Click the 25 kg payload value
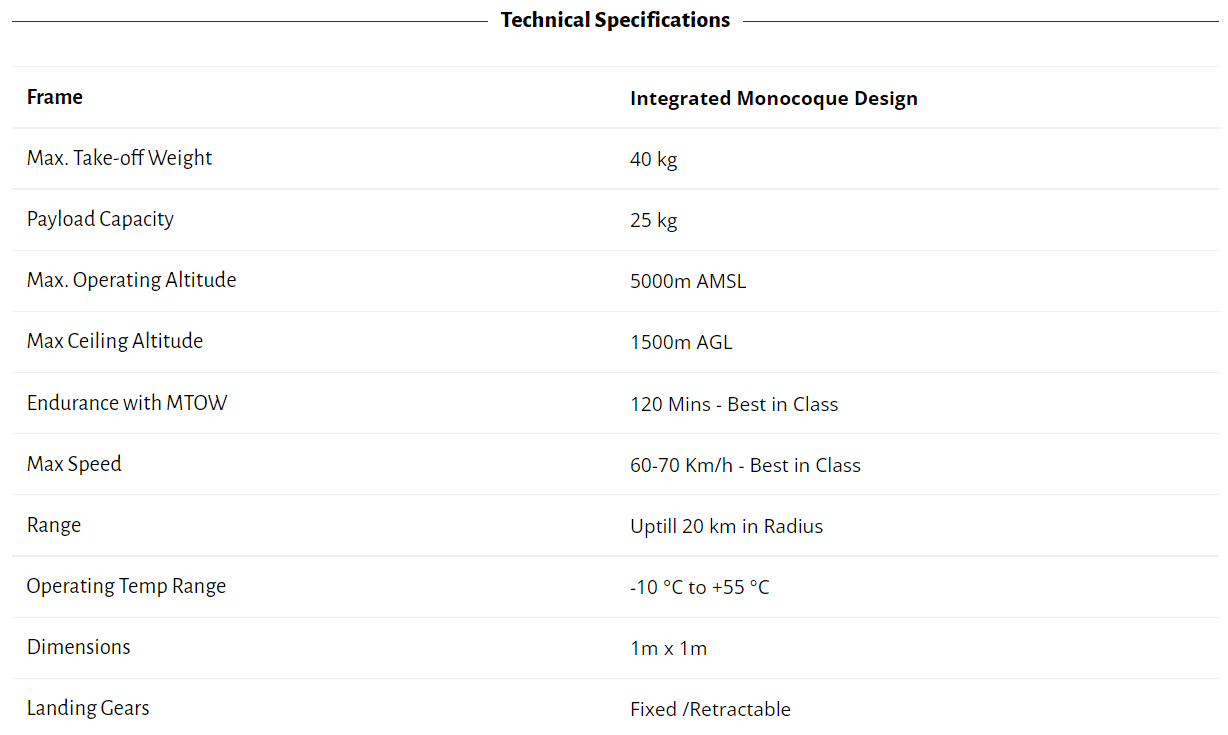 click(654, 220)
